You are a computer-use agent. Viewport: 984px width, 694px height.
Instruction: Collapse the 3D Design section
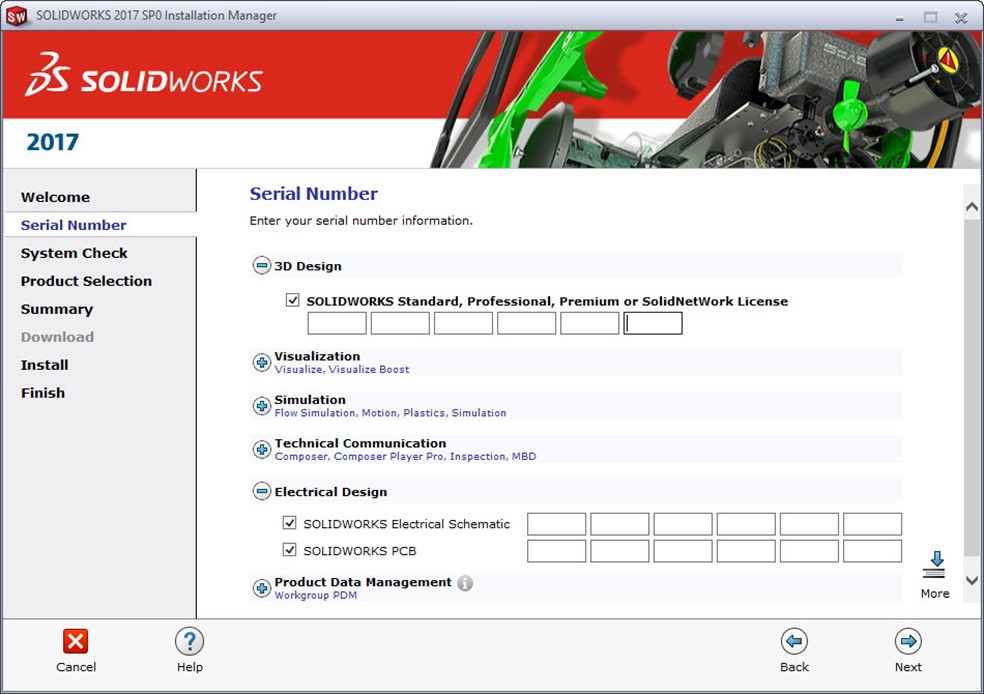point(262,266)
